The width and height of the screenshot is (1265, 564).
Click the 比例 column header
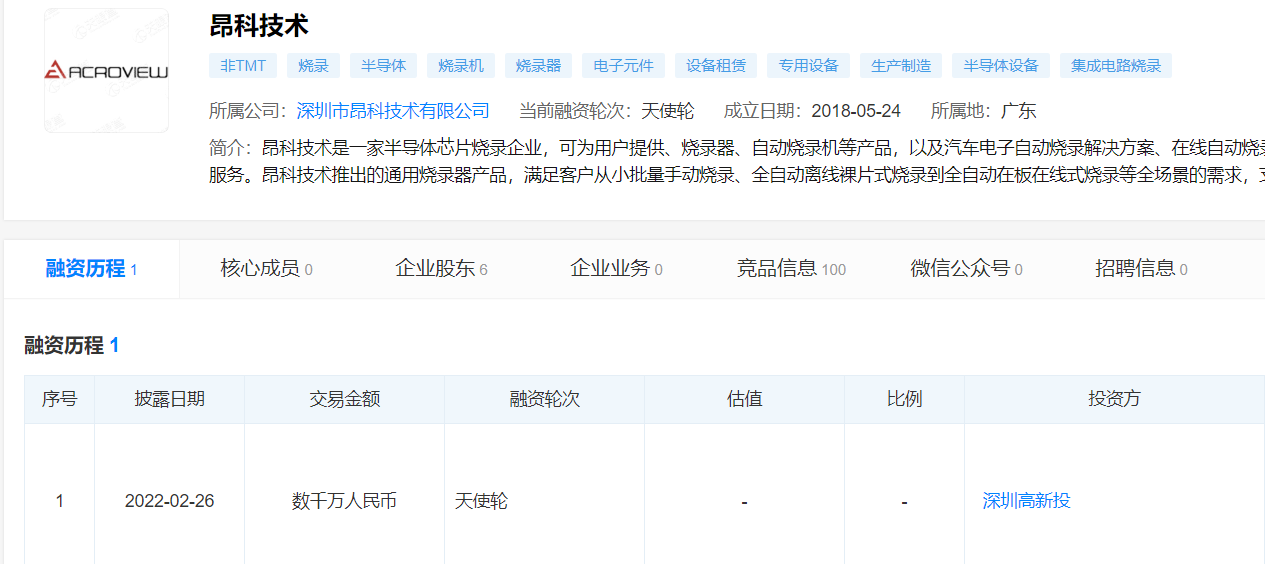point(905,399)
